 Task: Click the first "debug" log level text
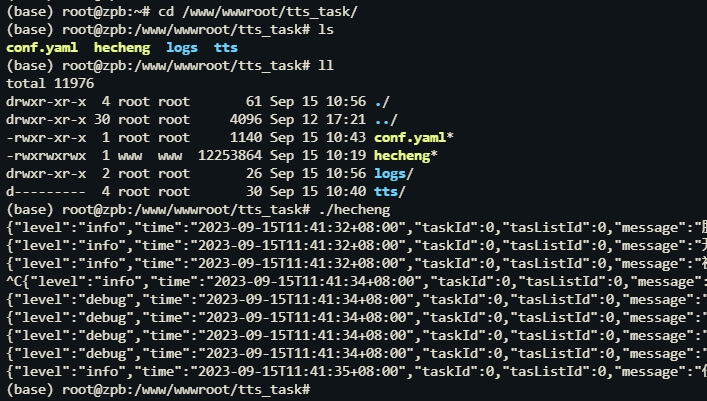click(106, 300)
